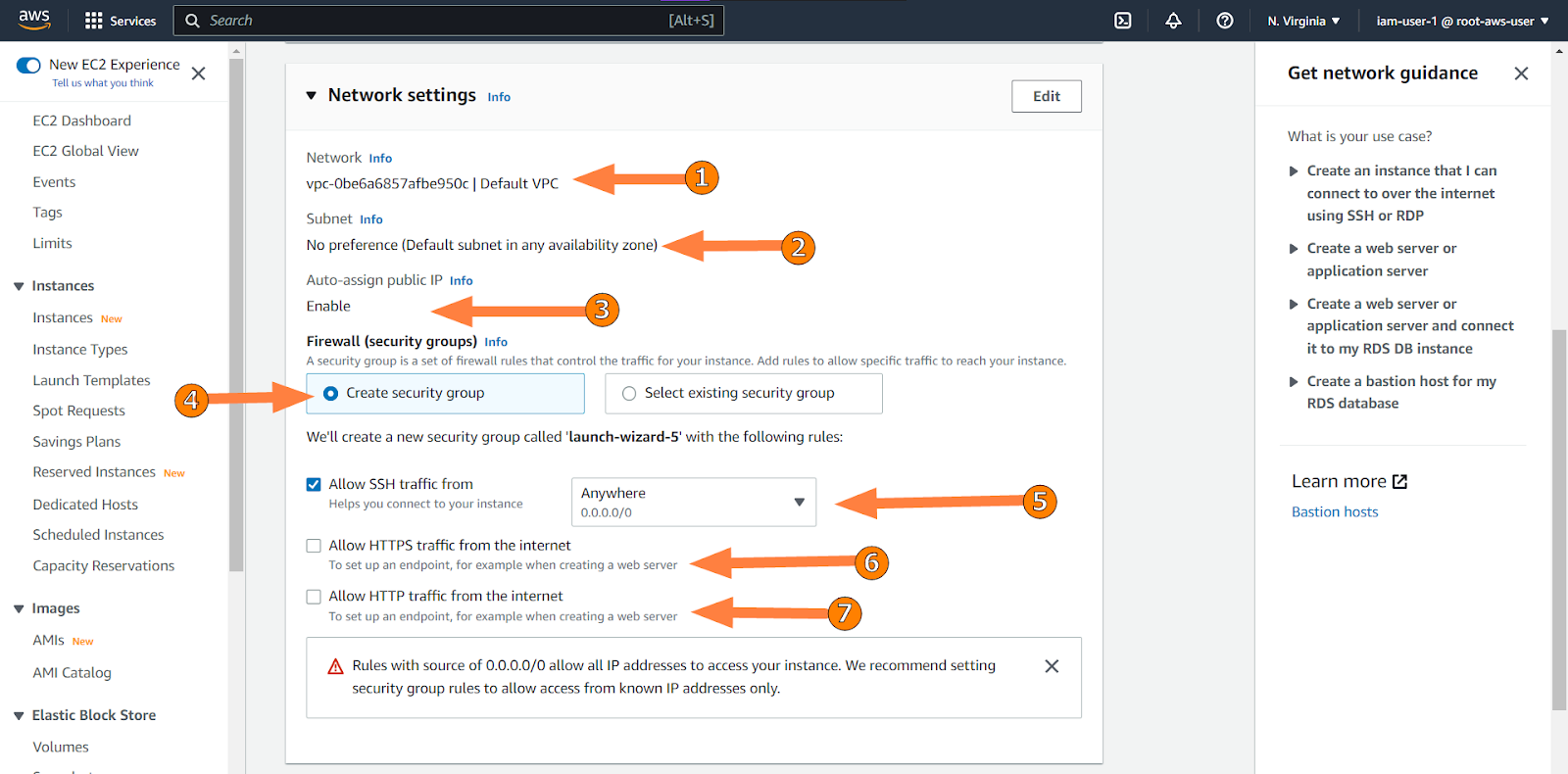This screenshot has height=774, width=1568.
Task: Click the search magnifier icon
Action: (x=192, y=21)
